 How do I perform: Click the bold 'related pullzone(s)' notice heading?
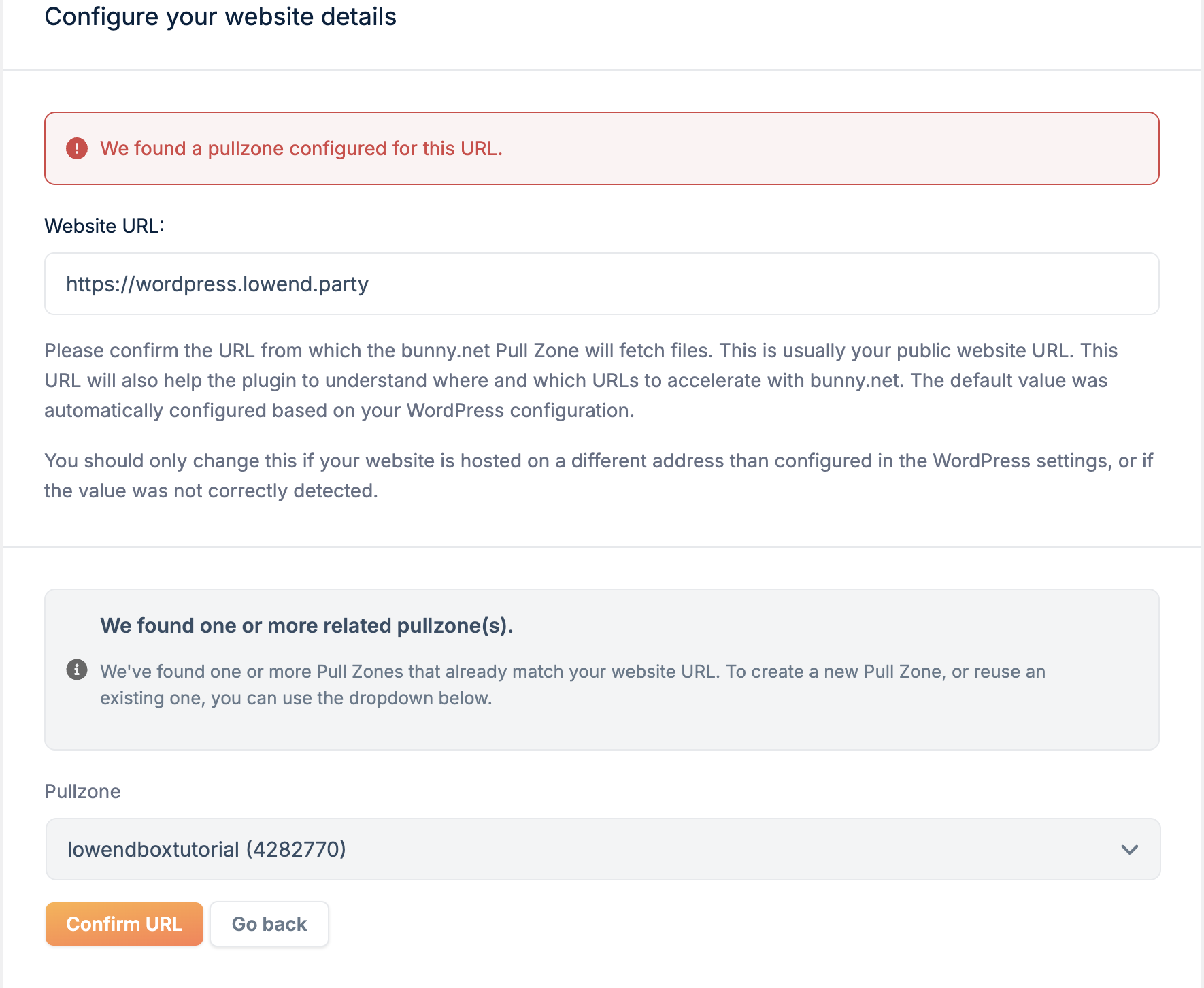(306, 625)
